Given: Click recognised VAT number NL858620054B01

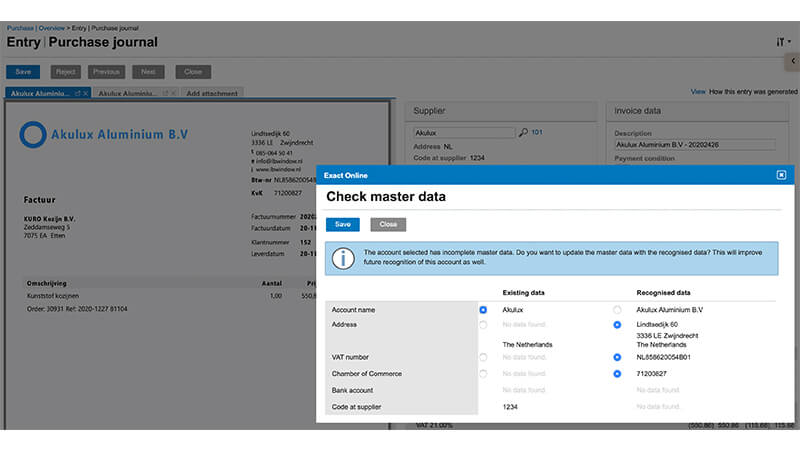Looking at the screenshot, I should 663,357.
